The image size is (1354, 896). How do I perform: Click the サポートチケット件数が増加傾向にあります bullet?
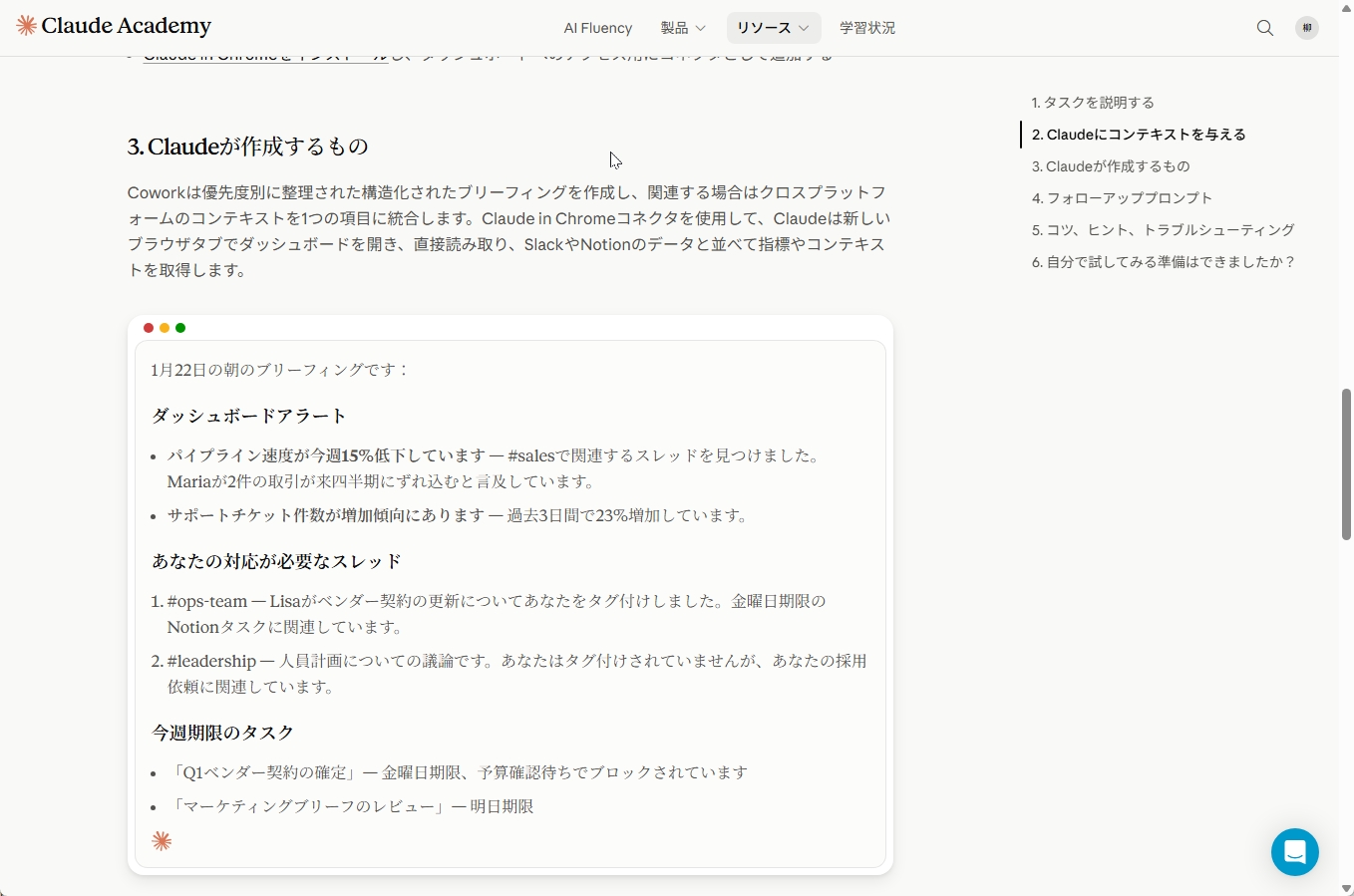coord(458,515)
